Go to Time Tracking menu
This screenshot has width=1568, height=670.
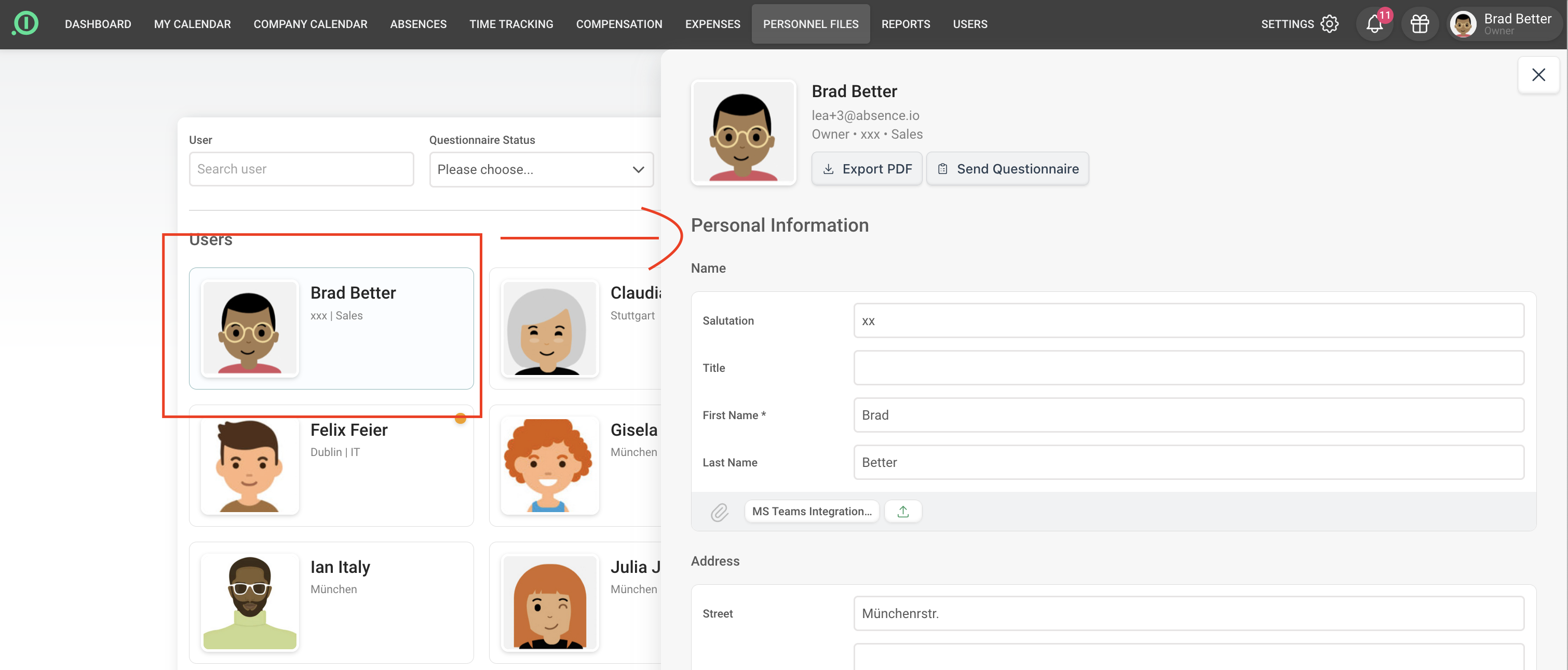coord(511,24)
